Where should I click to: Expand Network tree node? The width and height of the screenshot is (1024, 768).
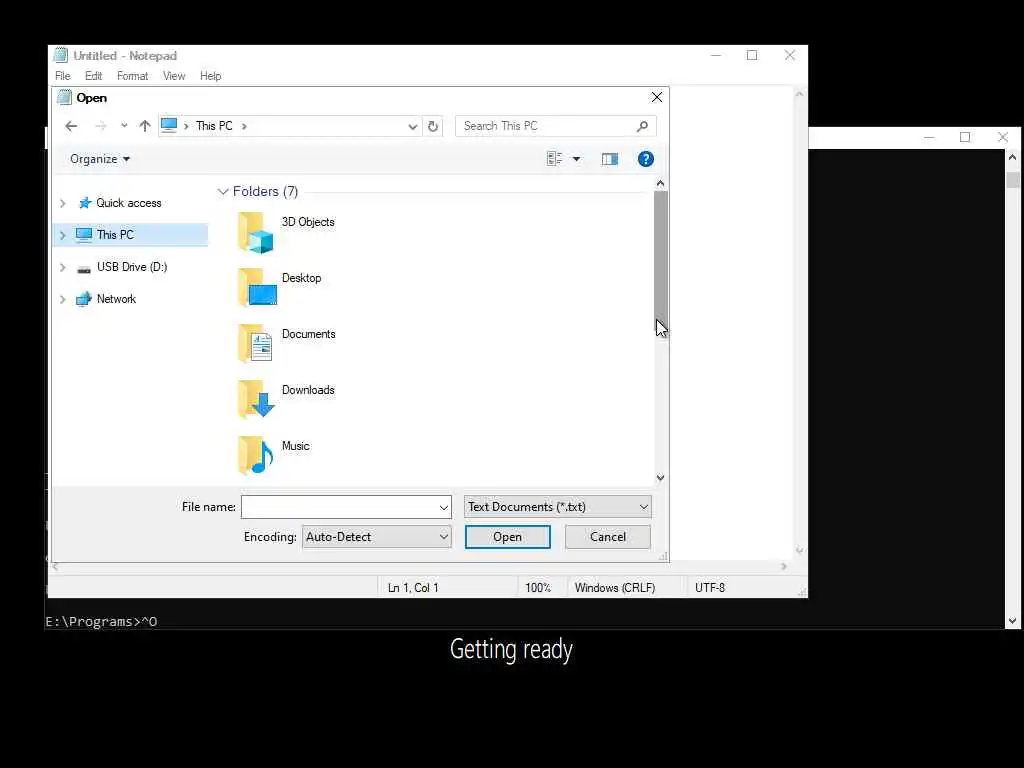tap(63, 299)
